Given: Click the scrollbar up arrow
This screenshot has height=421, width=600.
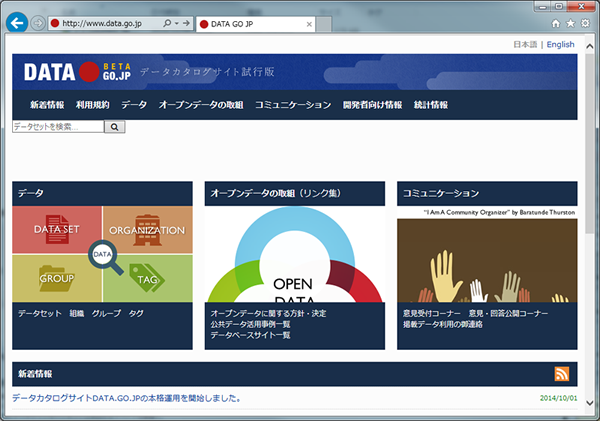Looking at the screenshot, I should (x=590, y=46).
